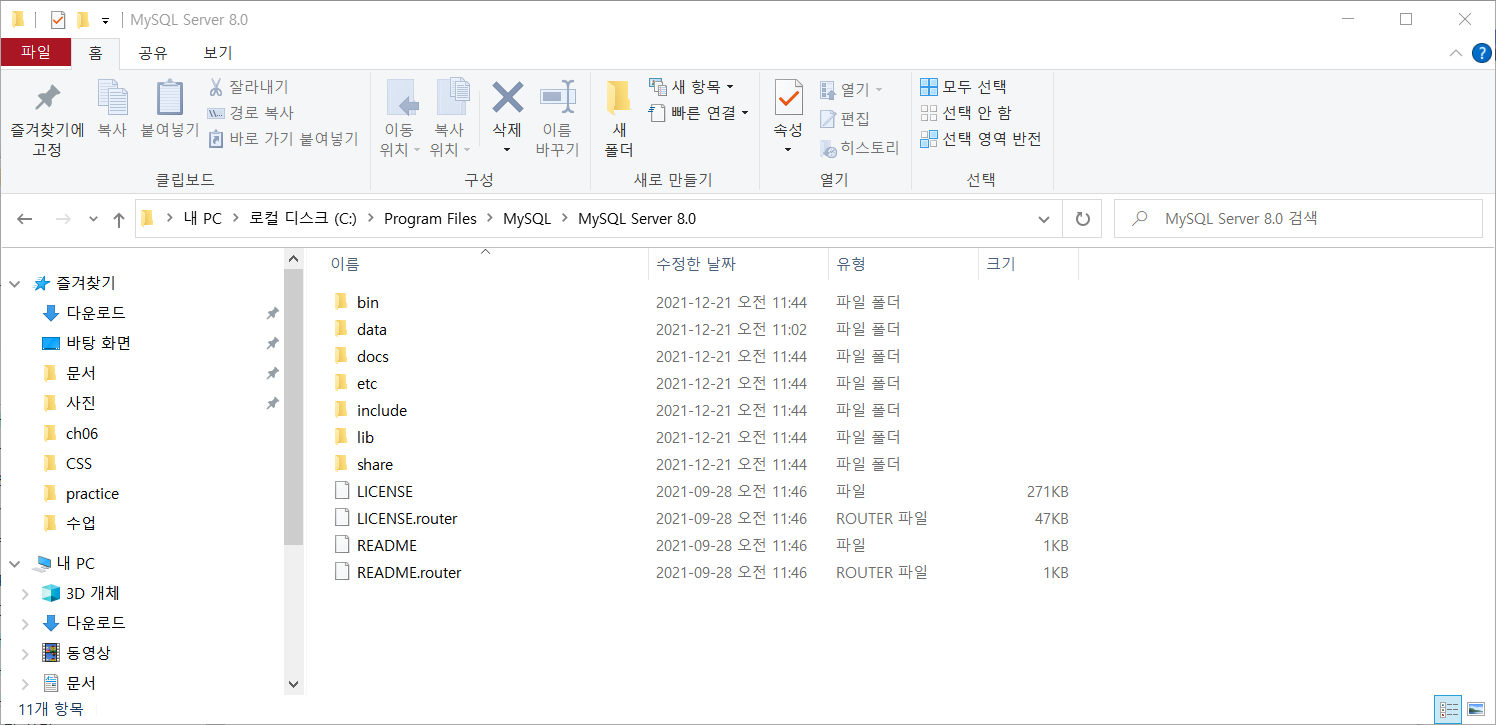
Task: Expand the 3D 개체 tree node
Action: tap(25, 594)
